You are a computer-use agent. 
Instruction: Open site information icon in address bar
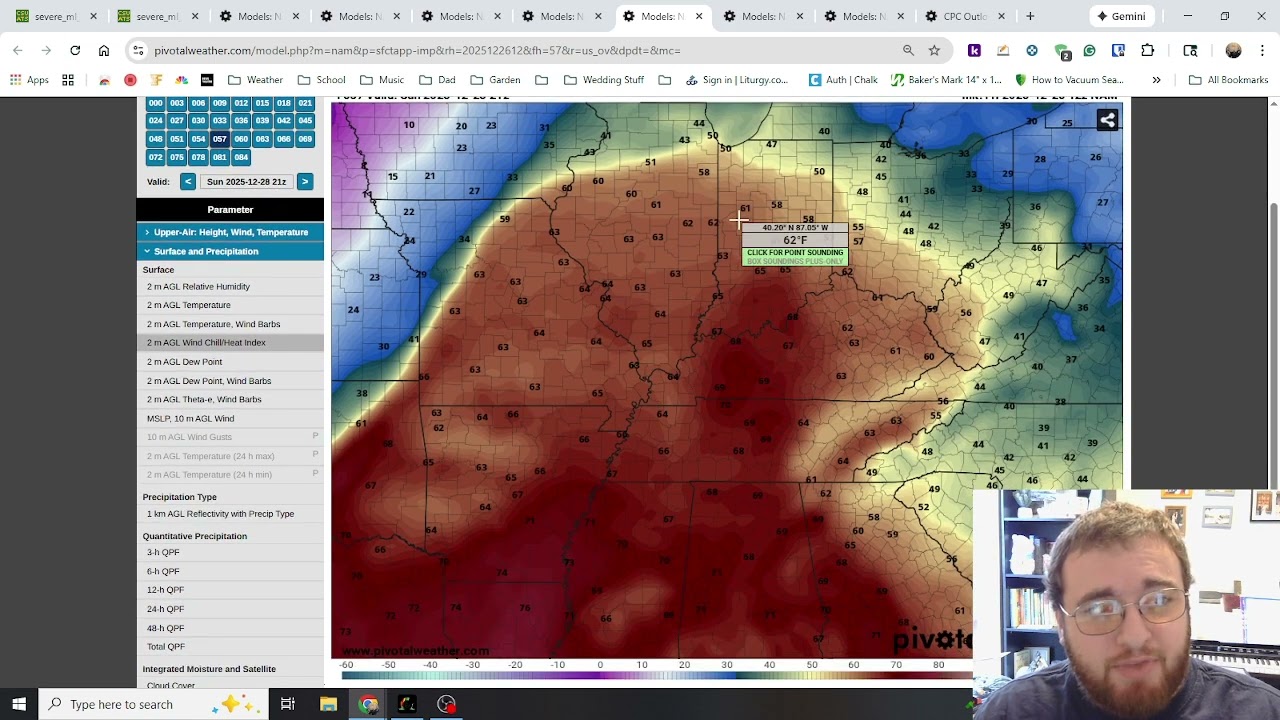[x=138, y=50]
